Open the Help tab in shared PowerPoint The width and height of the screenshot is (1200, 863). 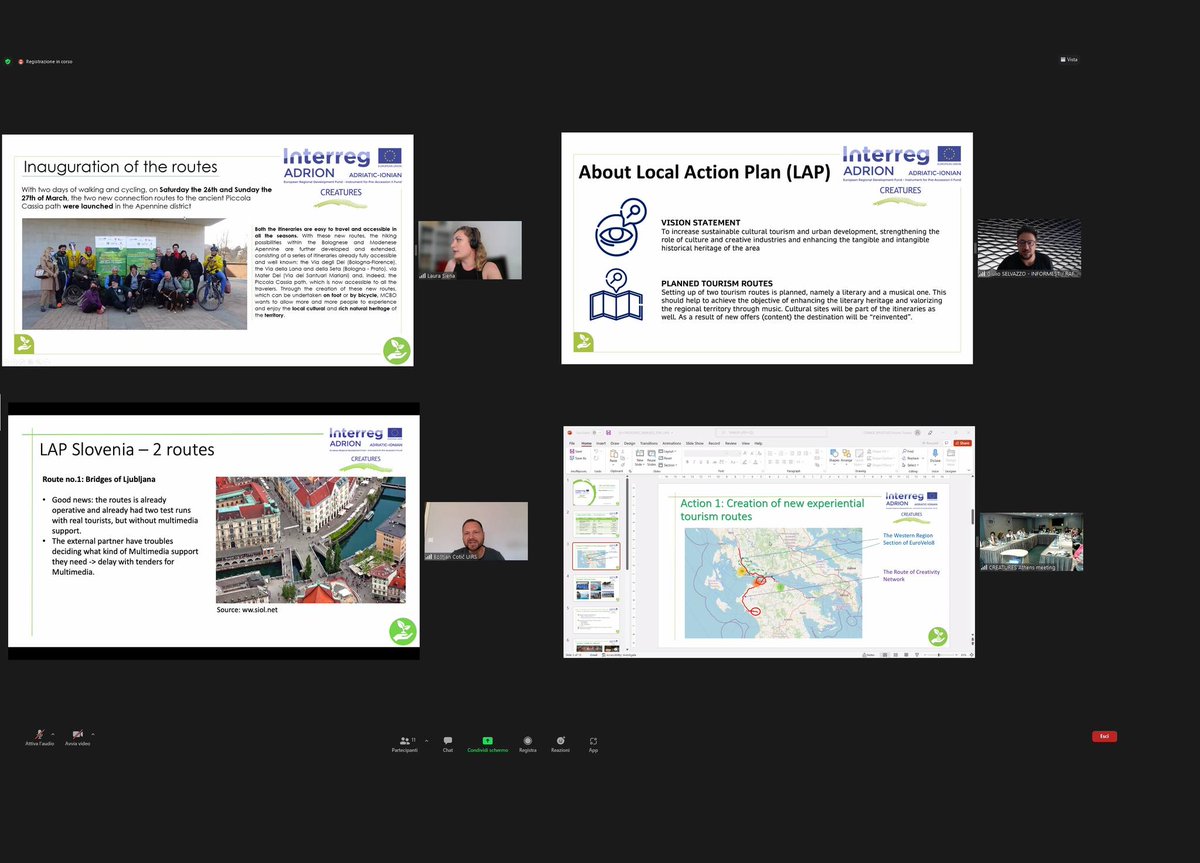tap(758, 443)
